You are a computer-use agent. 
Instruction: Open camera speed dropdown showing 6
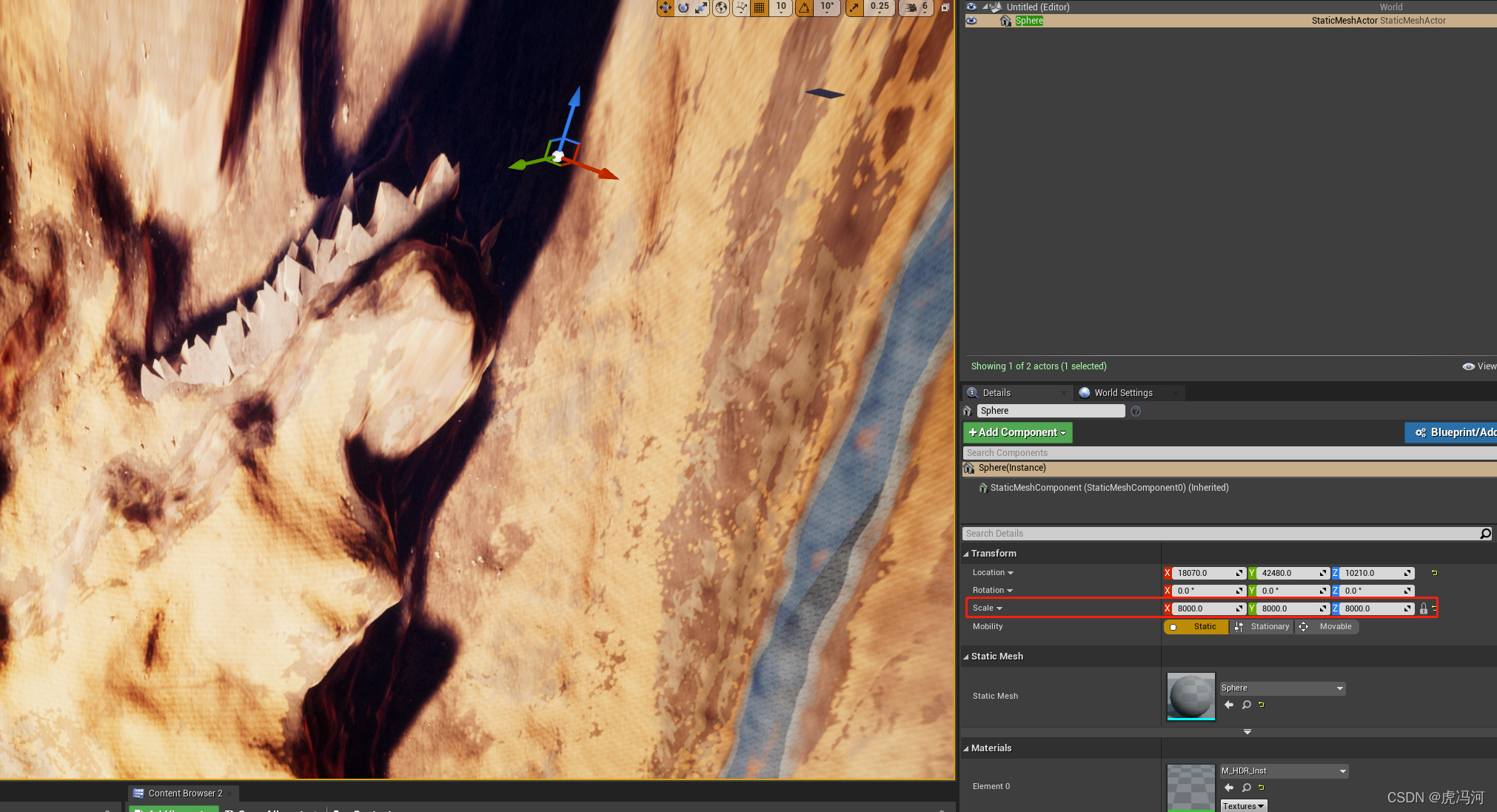(x=917, y=7)
